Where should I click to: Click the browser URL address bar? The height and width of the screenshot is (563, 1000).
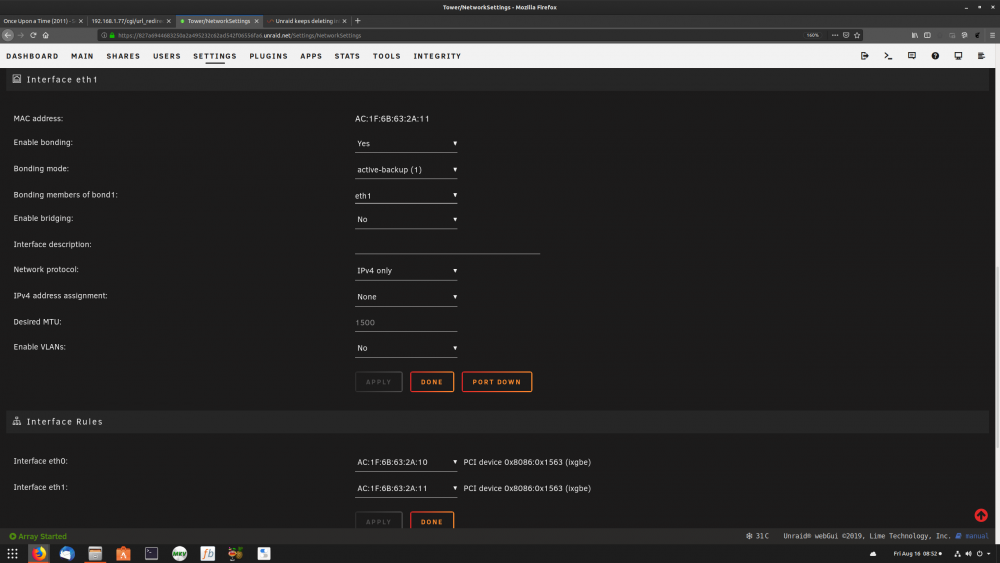pos(453,35)
